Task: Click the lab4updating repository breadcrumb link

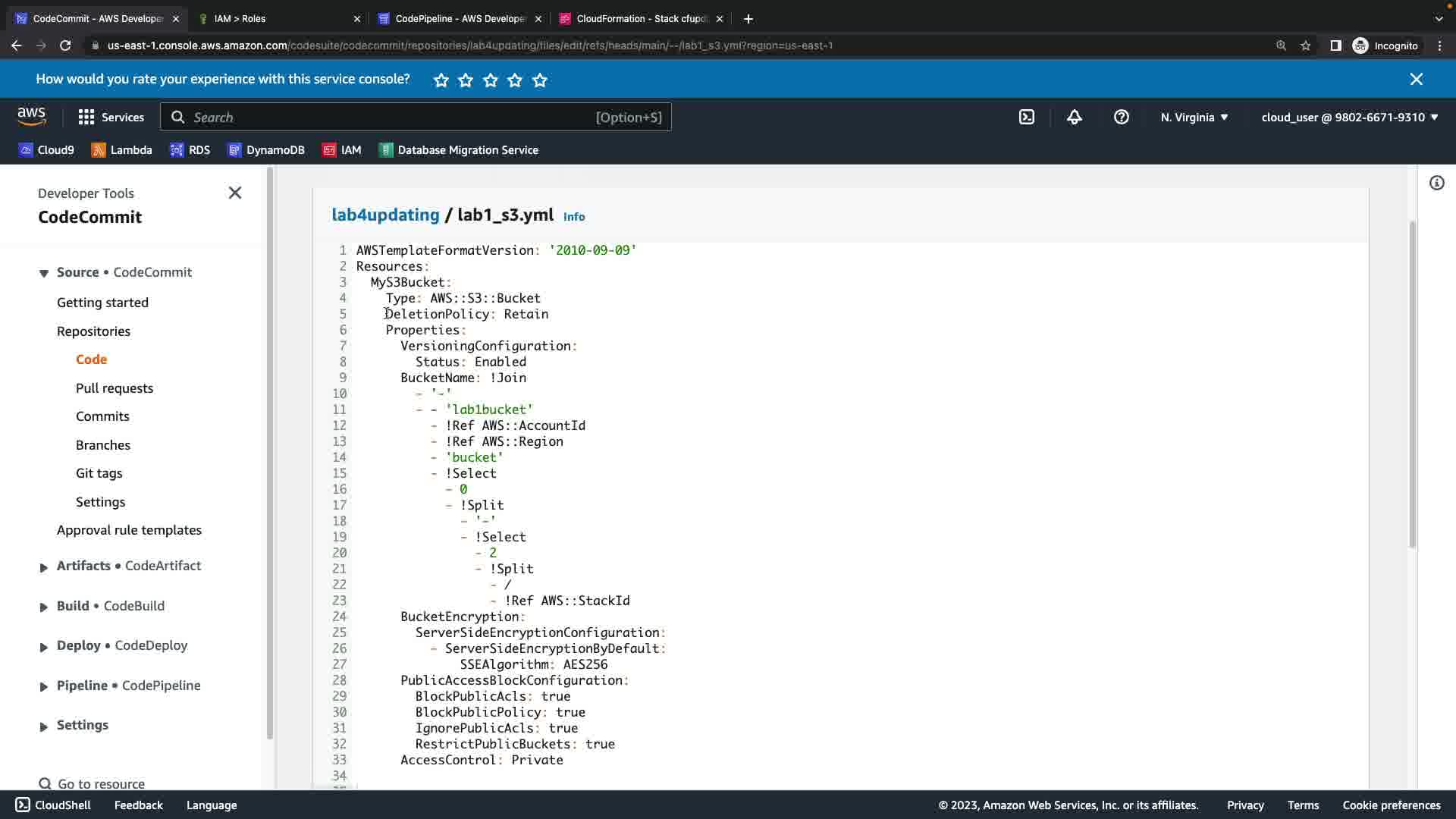Action: (385, 215)
